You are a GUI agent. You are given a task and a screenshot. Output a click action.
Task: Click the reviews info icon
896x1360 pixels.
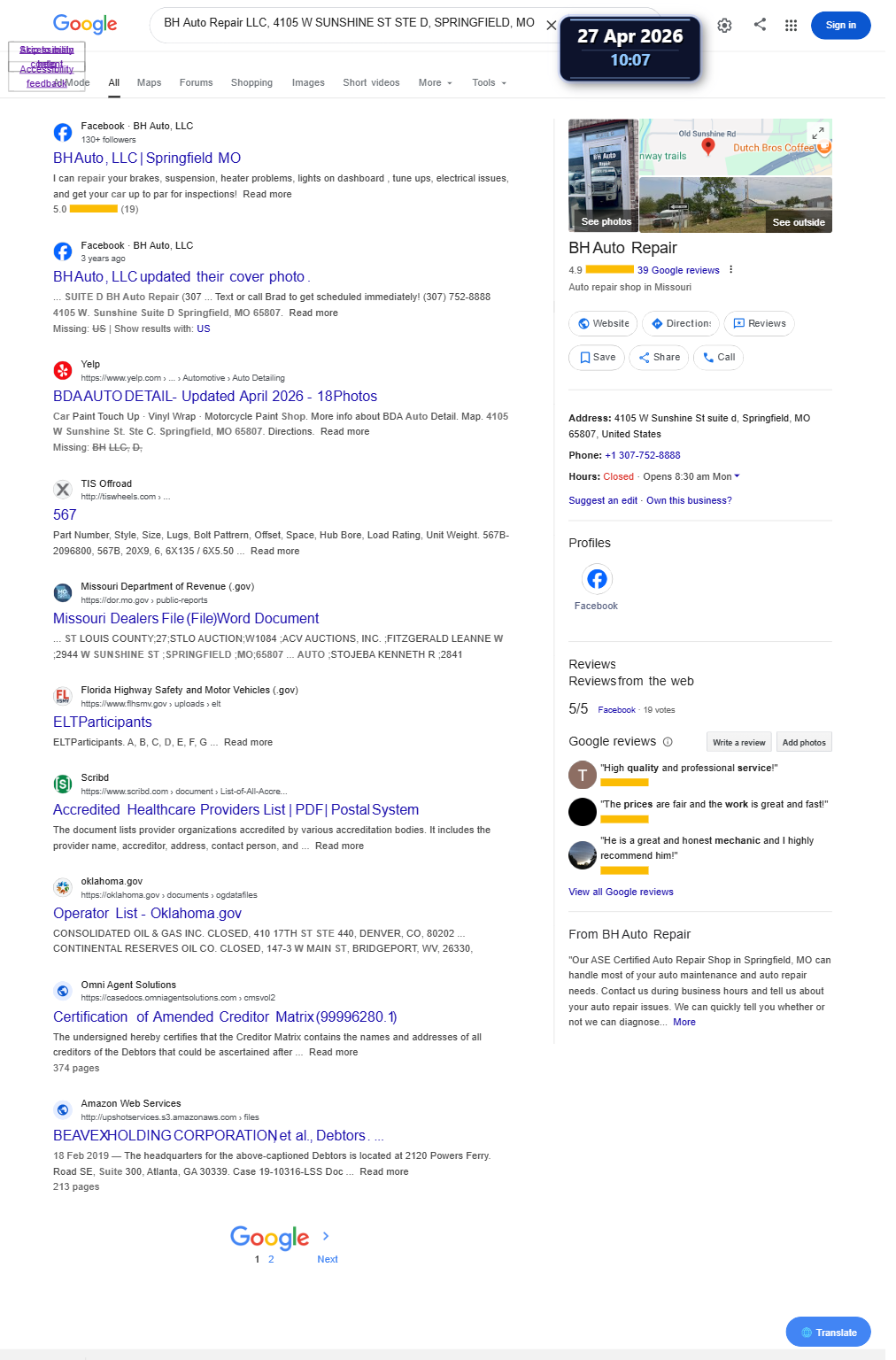coord(668,742)
